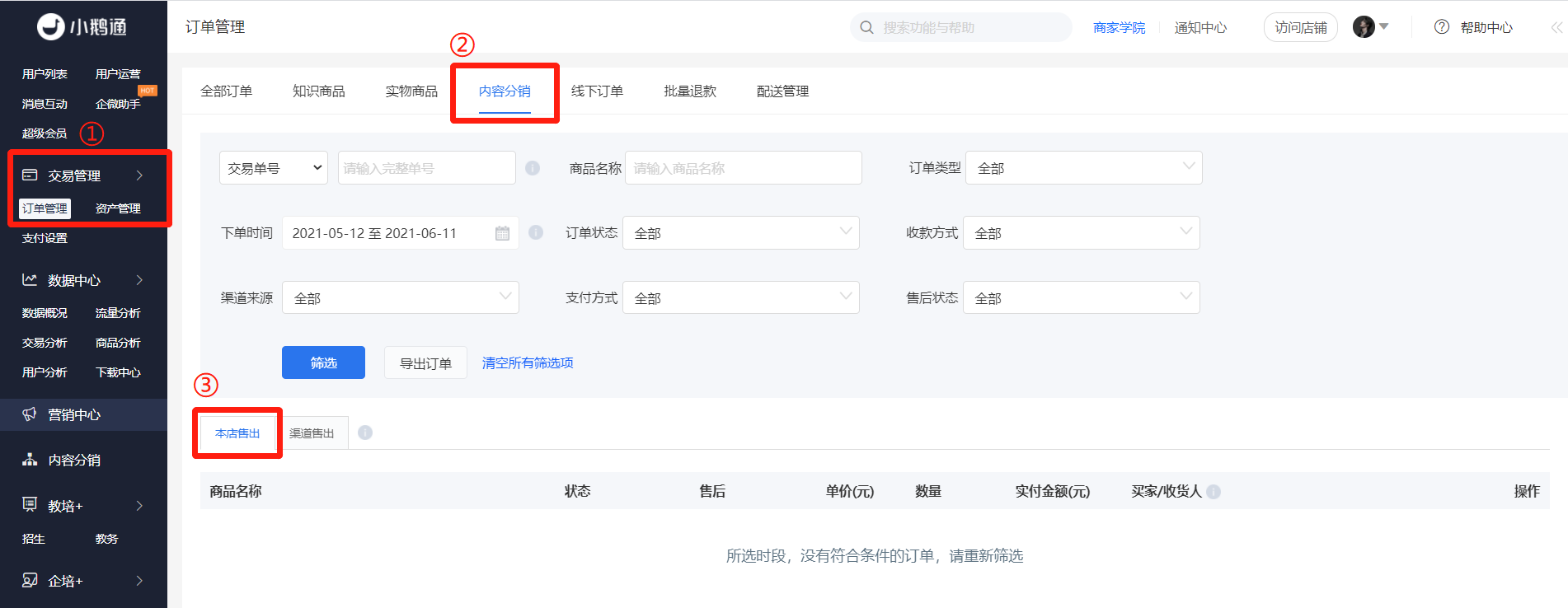
Task: Click the user avatar in top bar
Action: 1364,27
